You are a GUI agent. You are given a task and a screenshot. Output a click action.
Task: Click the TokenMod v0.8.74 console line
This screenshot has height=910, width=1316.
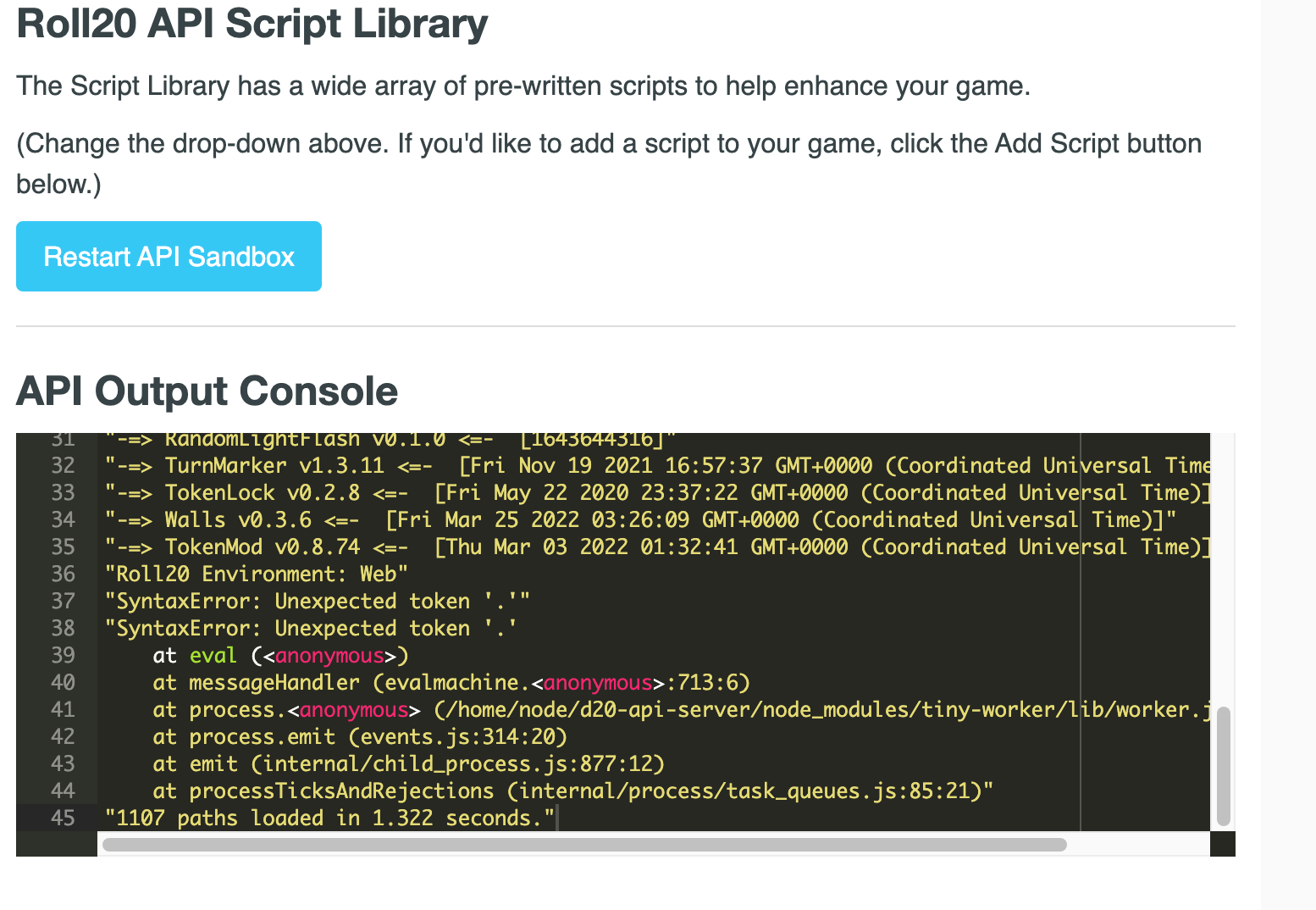coord(657,547)
